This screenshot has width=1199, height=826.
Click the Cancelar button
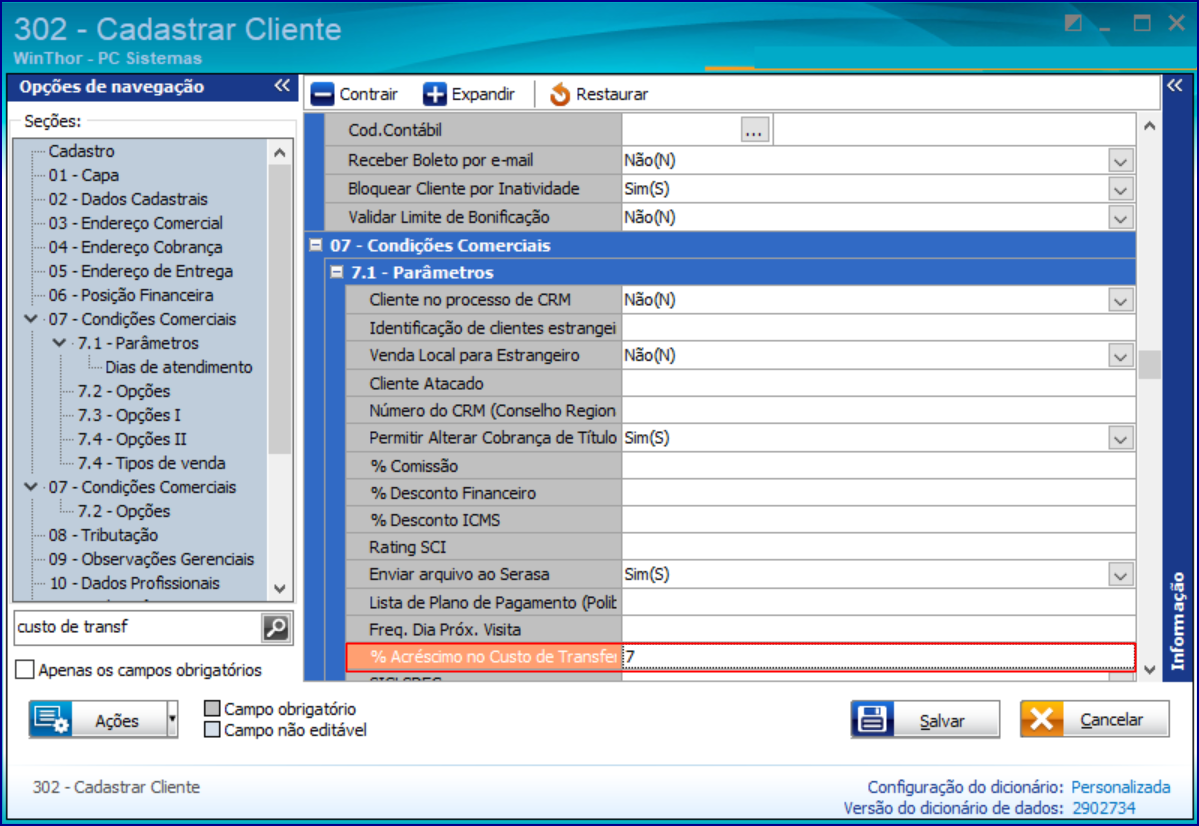(1094, 720)
